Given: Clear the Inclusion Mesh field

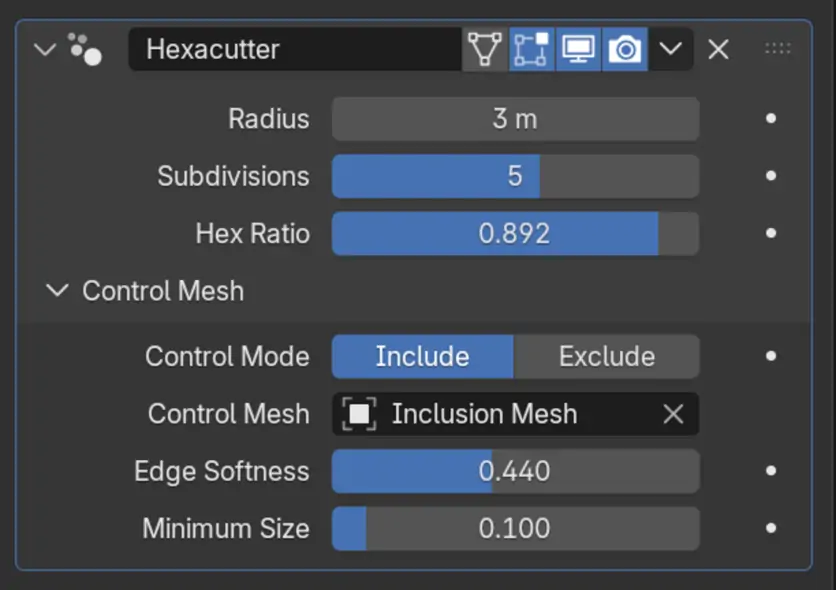Looking at the screenshot, I should pos(673,414).
